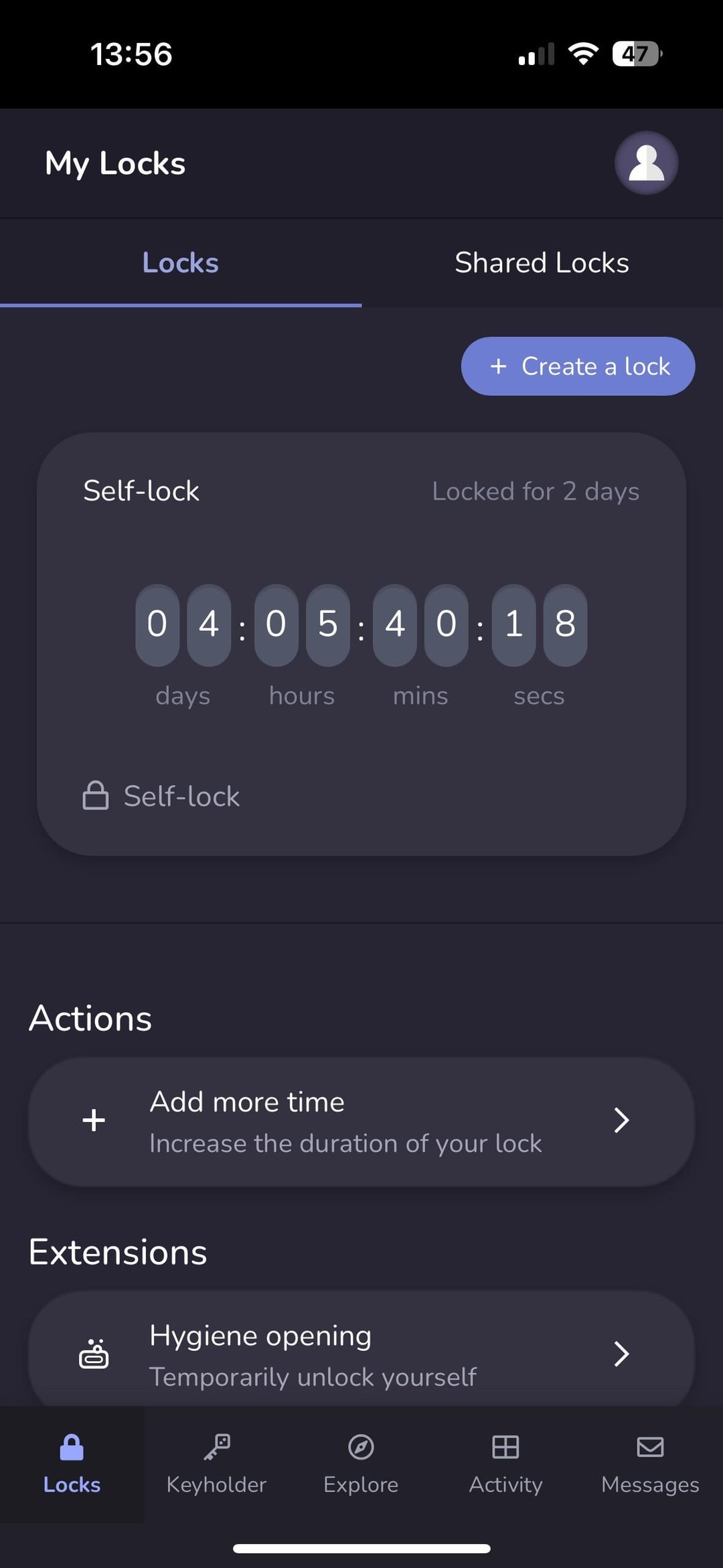Tap the Locks padlock icon in bottom bar
Viewport: 723px width, 1568px height.
click(72, 1447)
